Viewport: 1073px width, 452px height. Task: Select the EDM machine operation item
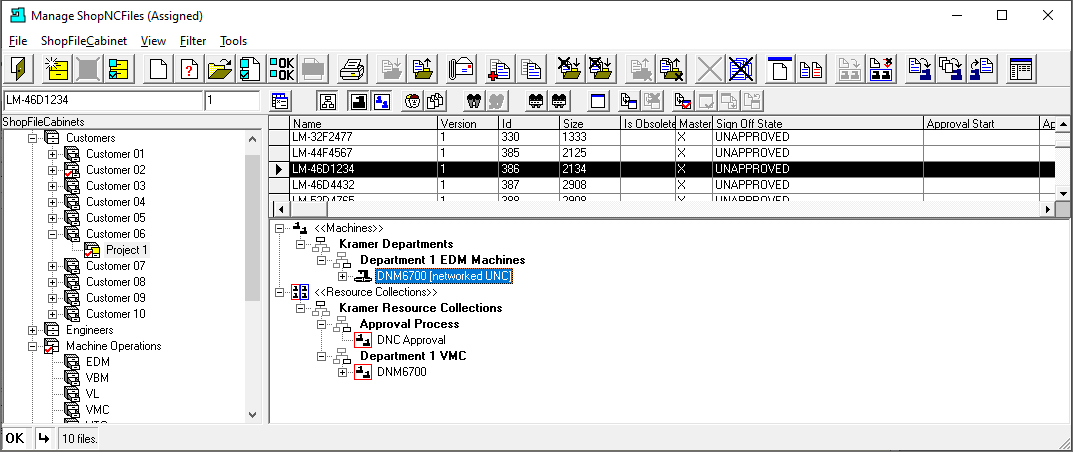[x=97, y=362]
